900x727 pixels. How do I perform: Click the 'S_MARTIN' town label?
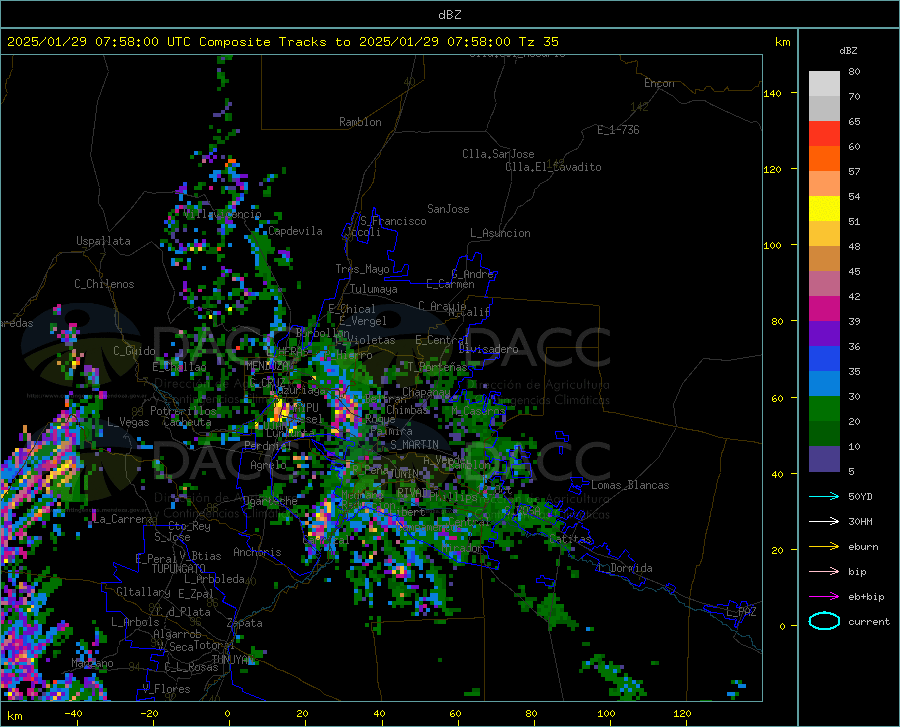414,445
